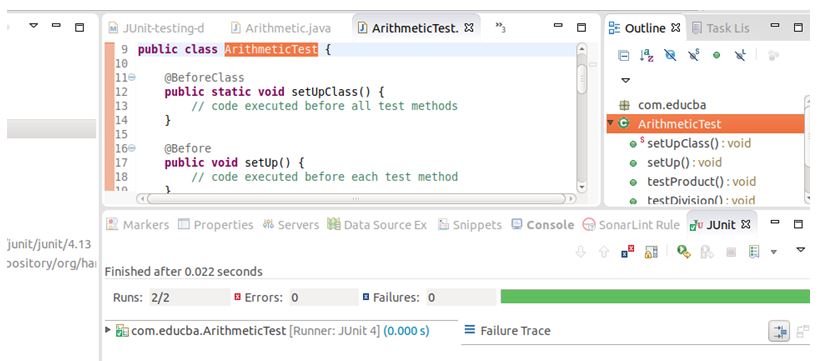
Task: Click Rerun Test Failures First icon
Action: coord(707,252)
